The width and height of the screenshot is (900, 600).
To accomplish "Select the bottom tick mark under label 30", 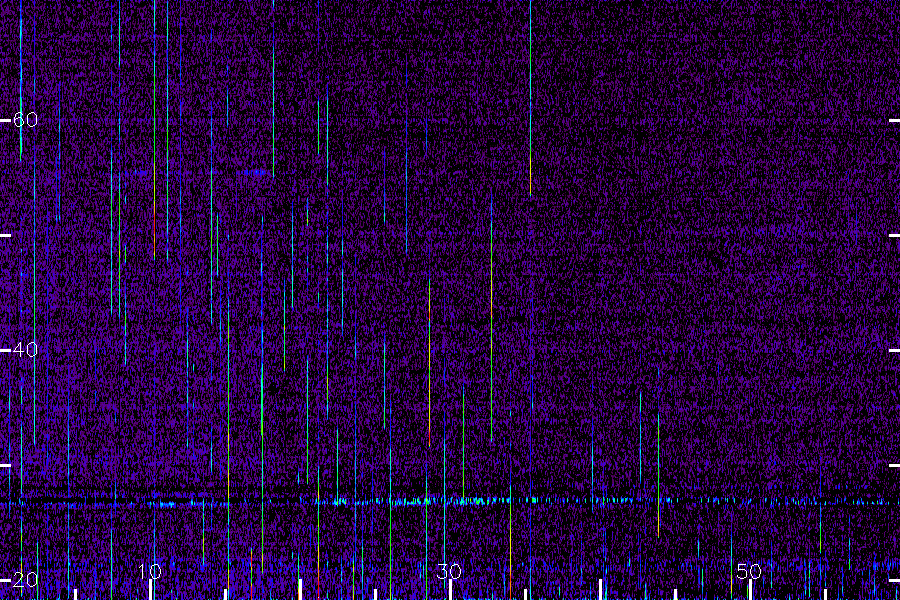I will [450, 590].
